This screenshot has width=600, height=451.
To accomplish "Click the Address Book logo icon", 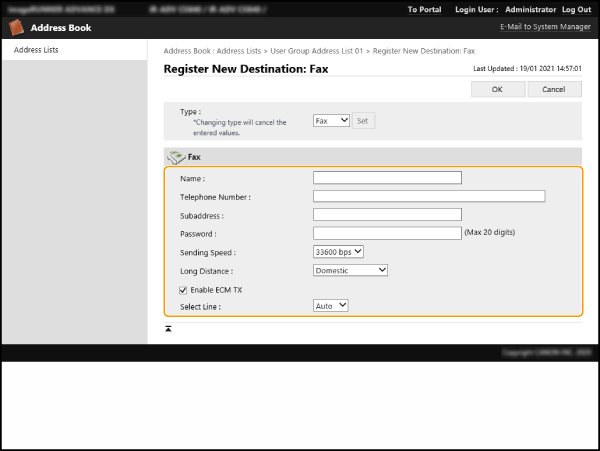I will coord(16,28).
